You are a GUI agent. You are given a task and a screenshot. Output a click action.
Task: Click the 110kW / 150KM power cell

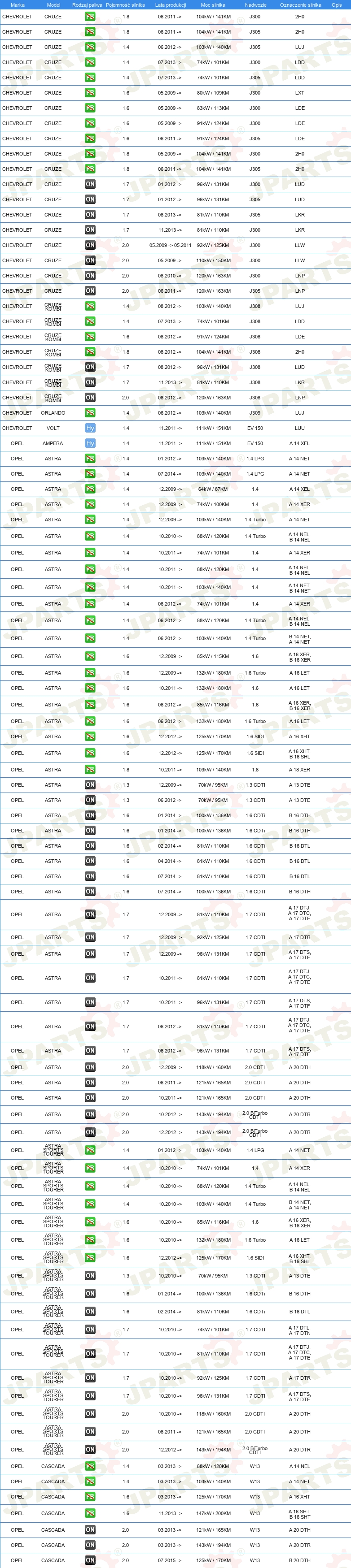point(213,260)
